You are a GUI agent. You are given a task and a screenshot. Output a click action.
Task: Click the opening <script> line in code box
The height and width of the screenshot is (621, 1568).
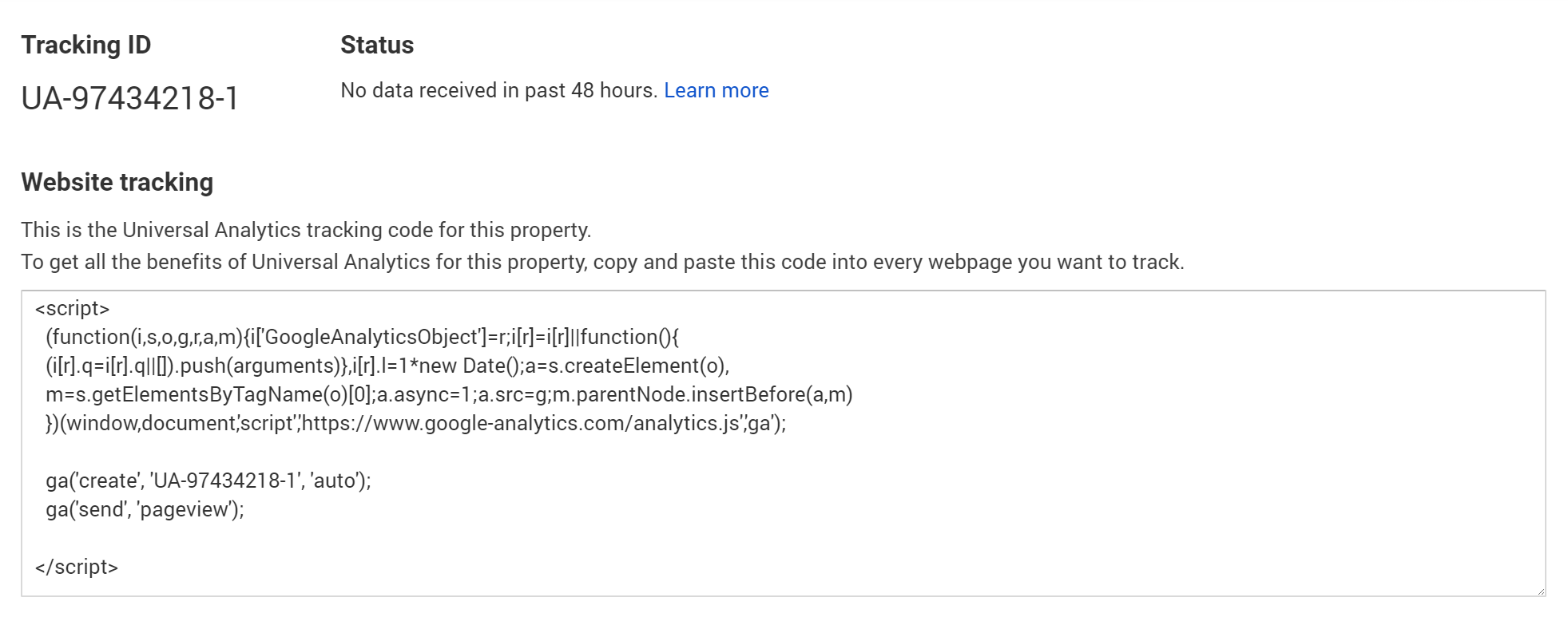pyautogui.click(x=72, y=308)
